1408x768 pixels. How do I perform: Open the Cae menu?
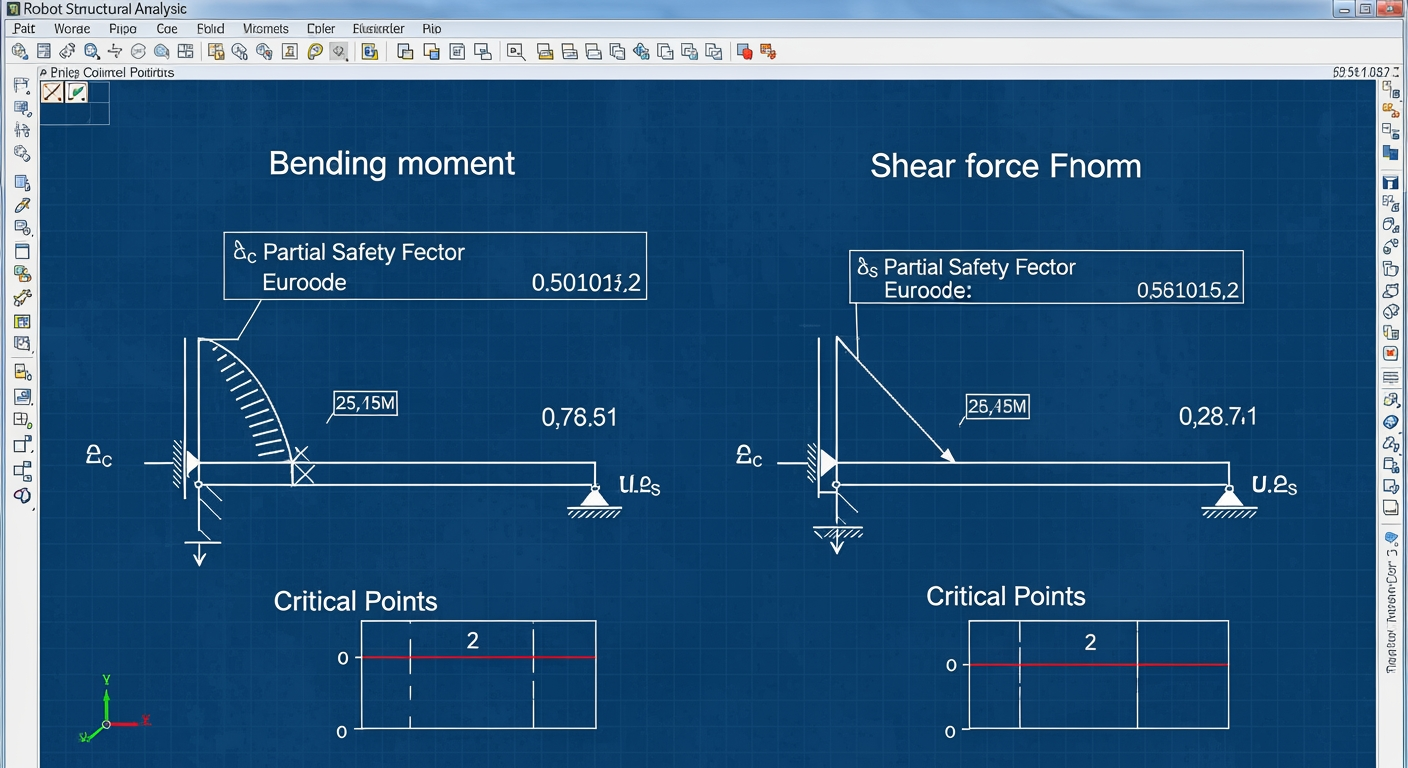click(167, 29)
